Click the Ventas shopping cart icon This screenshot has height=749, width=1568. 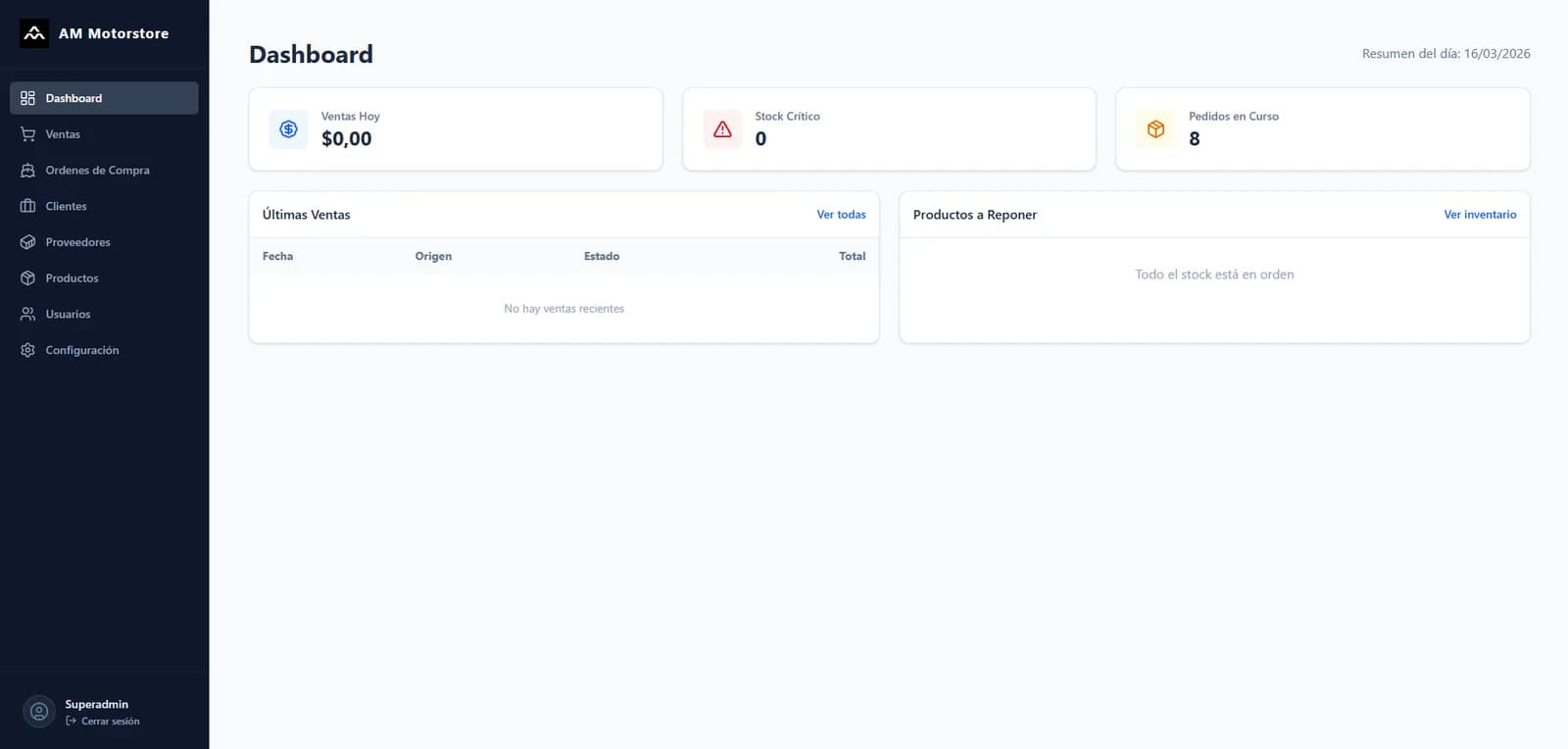click(27, 134)
